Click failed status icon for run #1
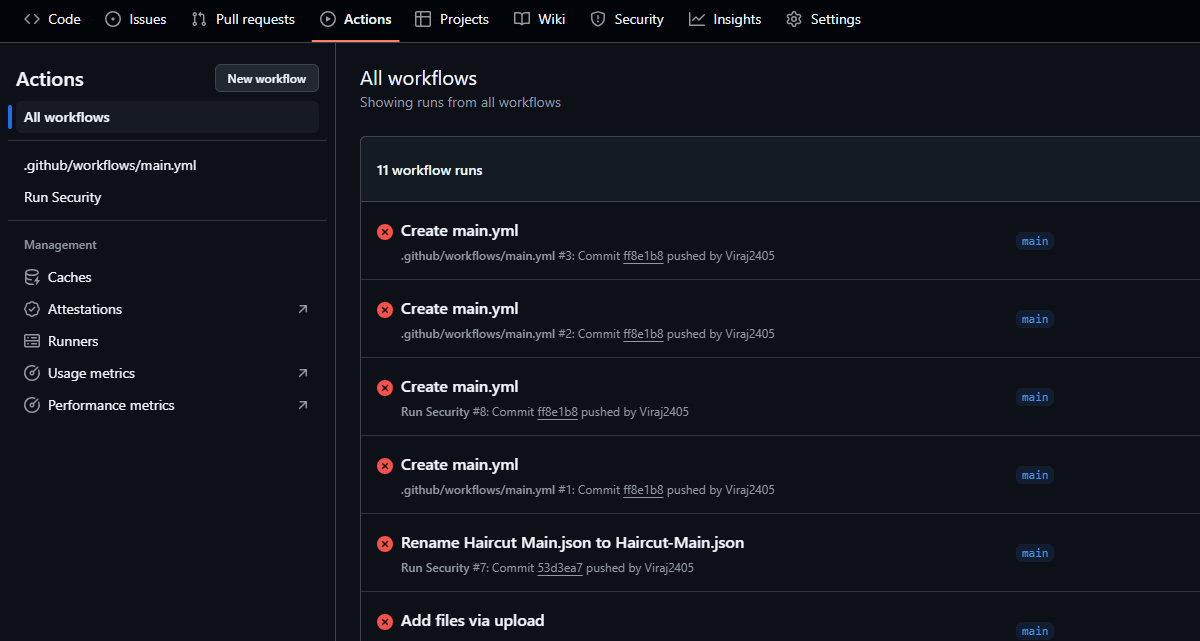Image resolution: width=1200 pixels, height=641 pixels. [x=385, y=466]
